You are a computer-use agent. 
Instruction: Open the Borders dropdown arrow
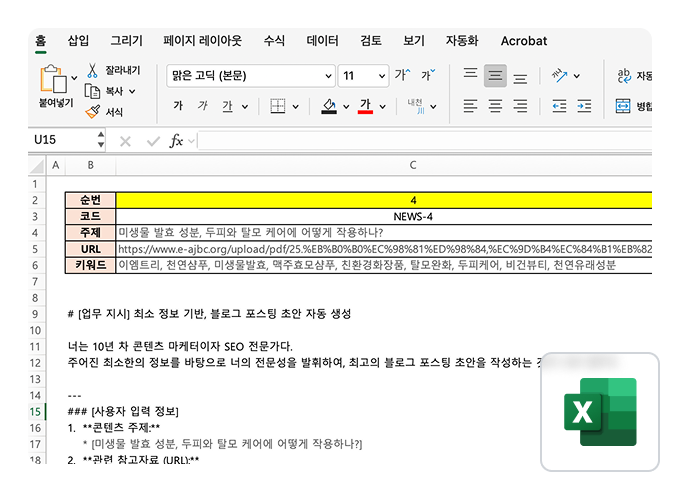pos(295,107)
